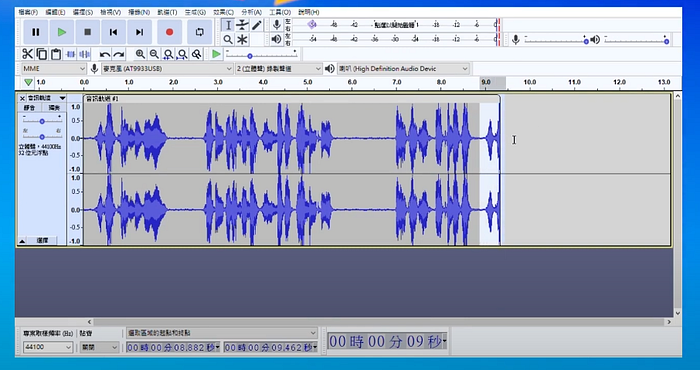
Task: Select the magnifier Zoom tool
Action: [228, 39]
